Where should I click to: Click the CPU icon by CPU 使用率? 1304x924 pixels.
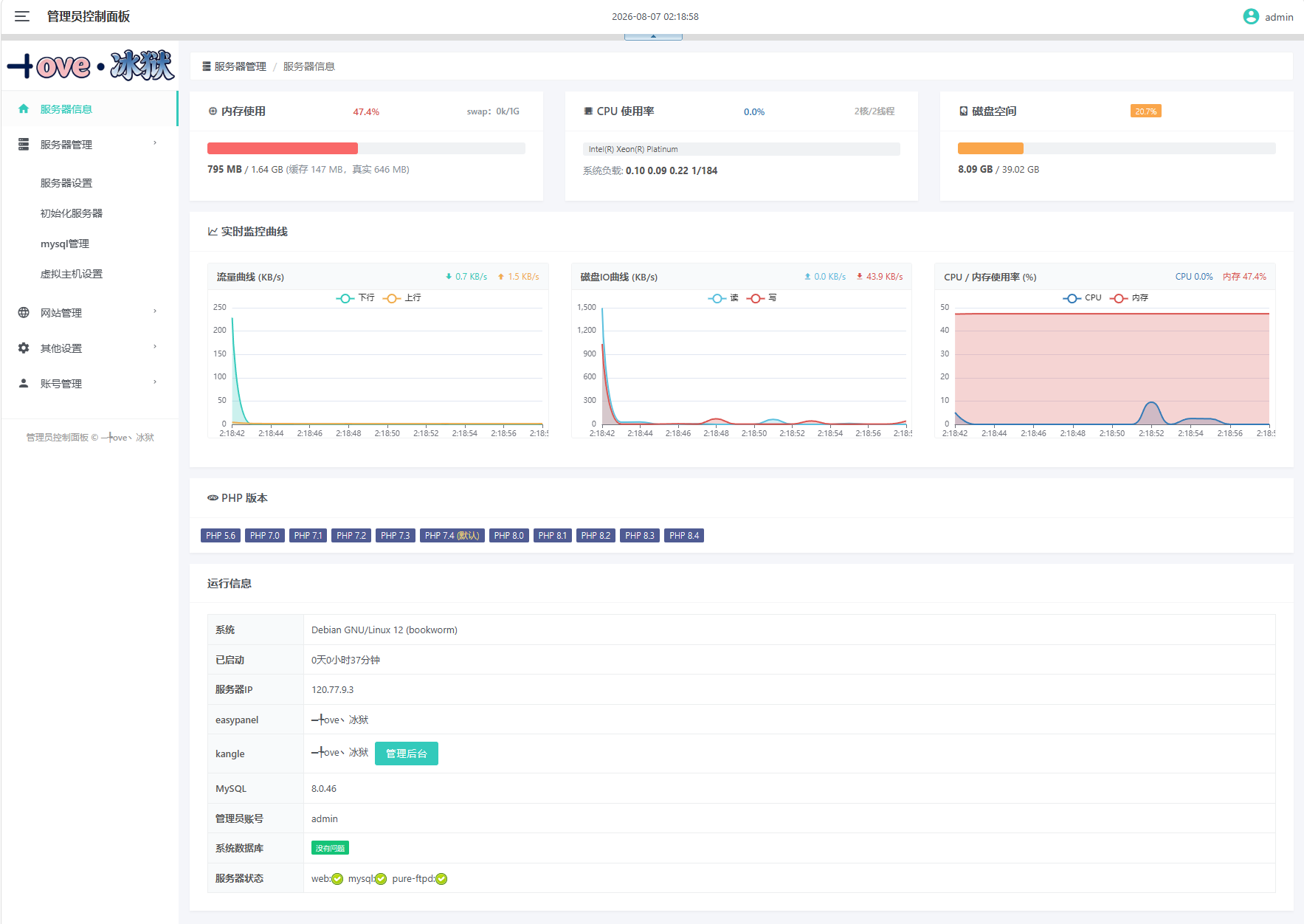pos(588,111)
